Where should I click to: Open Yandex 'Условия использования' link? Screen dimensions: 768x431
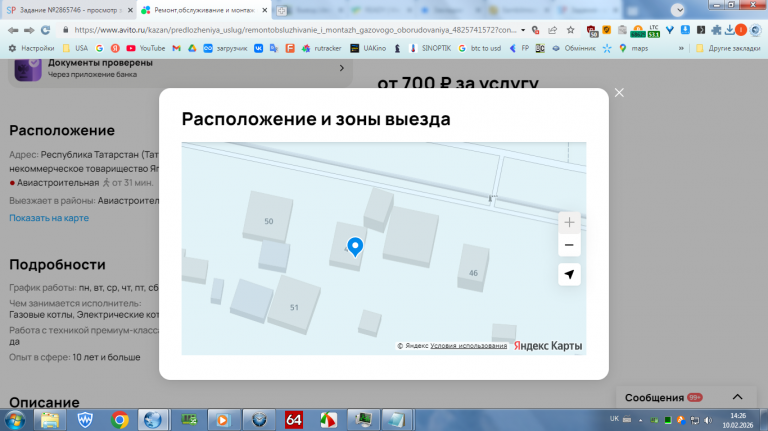[x=469, y=346]
